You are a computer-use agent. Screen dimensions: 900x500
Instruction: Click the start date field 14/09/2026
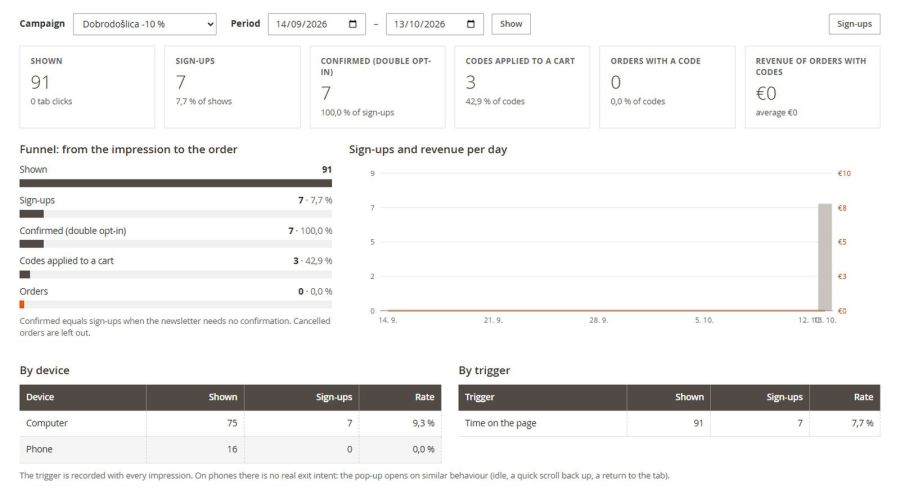click(x=316, y=24)
